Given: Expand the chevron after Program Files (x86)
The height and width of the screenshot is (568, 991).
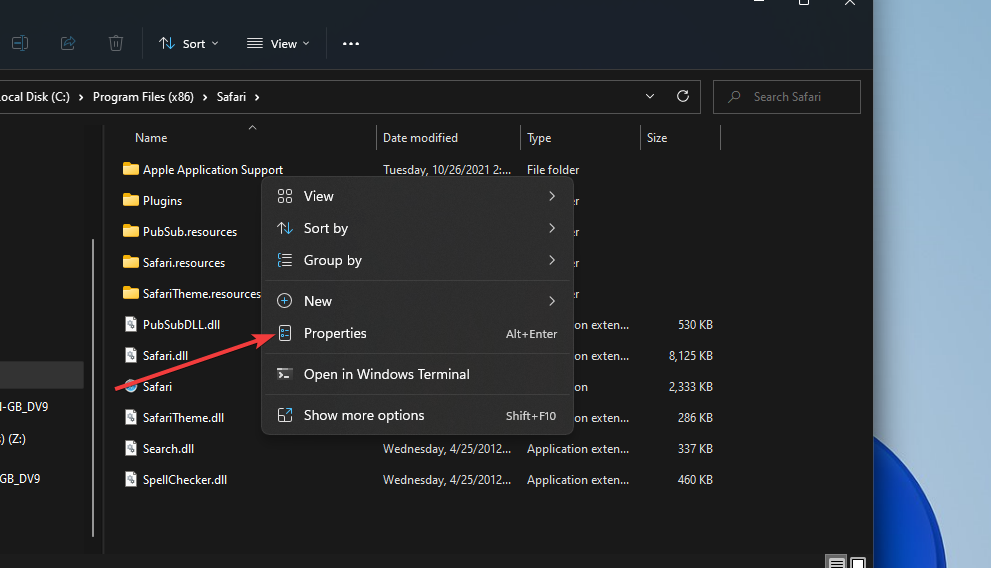Looking at the screenshot, I should tap(205, 97).
